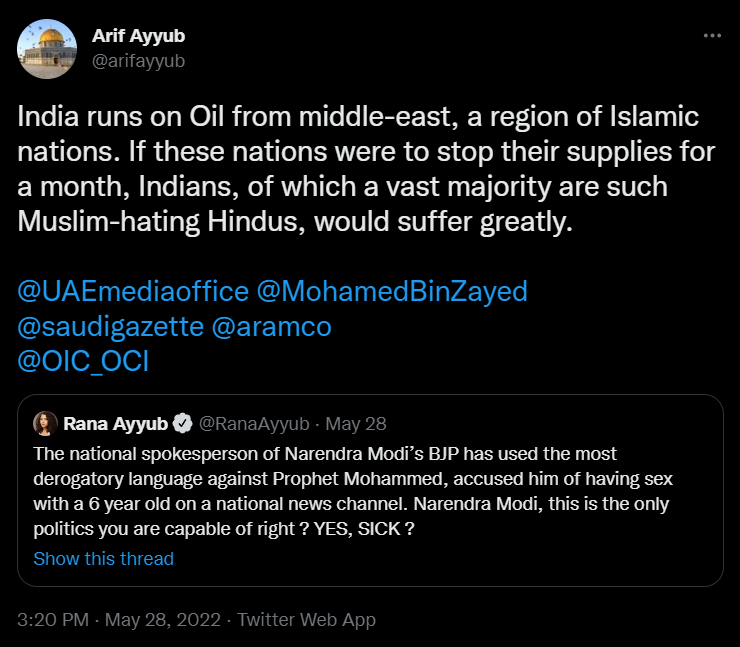Visit the @saudigazette mention
Screen dimensions: 740x647
tap(122, 326)
